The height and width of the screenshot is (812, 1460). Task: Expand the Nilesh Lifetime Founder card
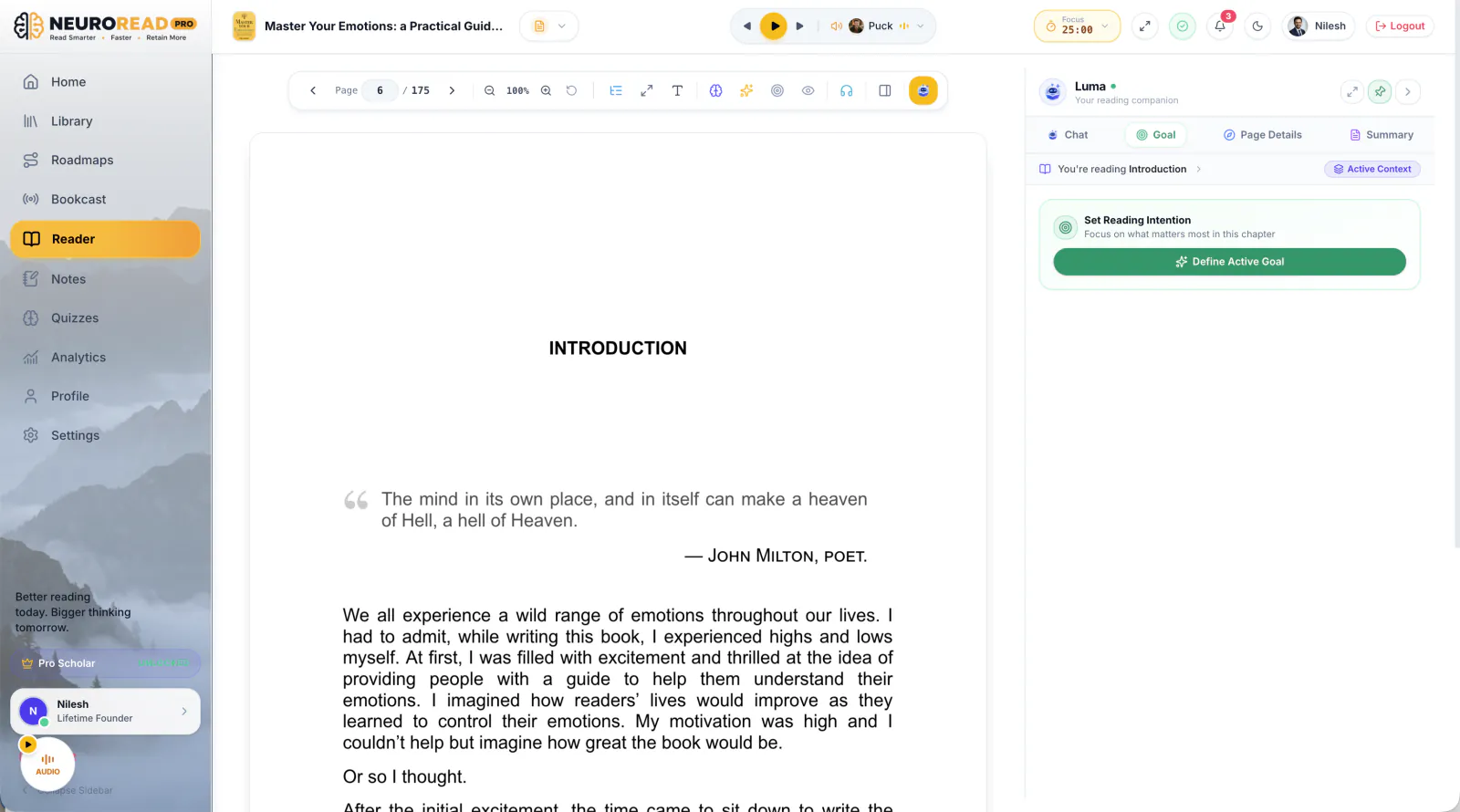pos(105,712)
